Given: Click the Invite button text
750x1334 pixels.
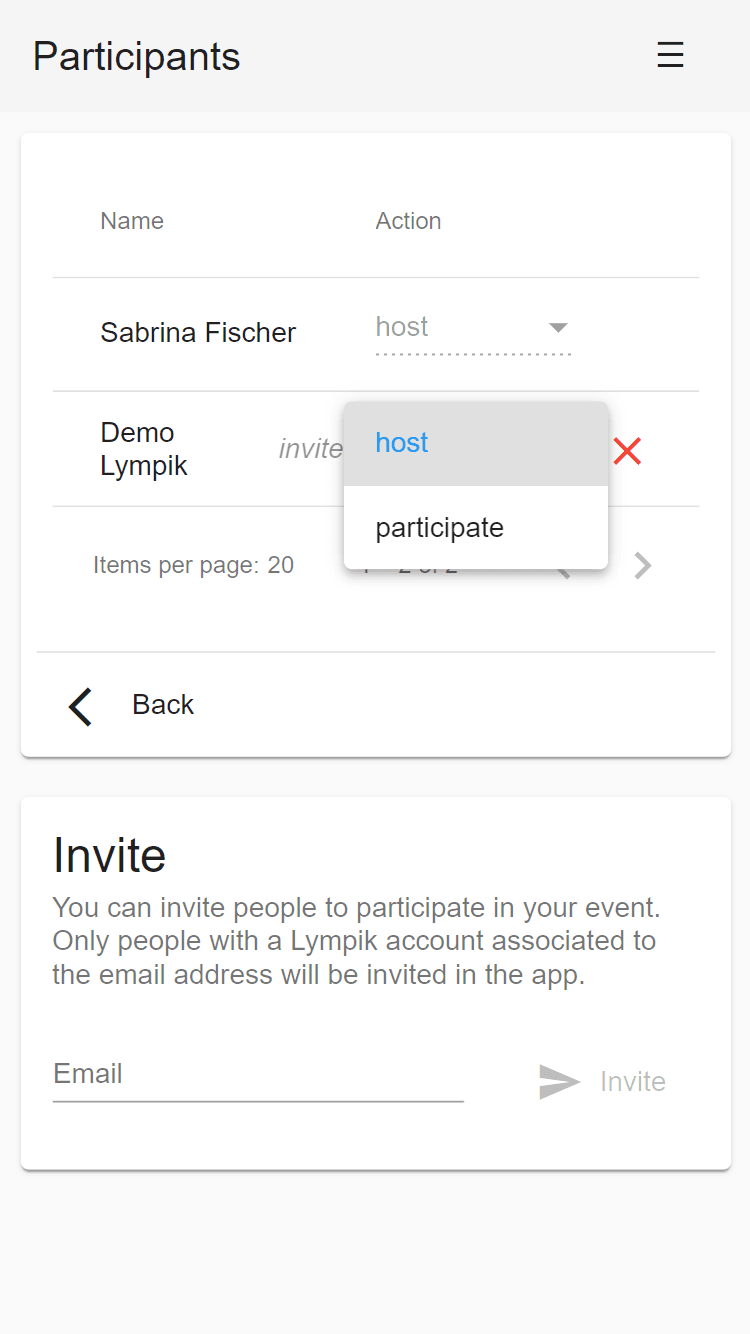Looking at the screenshot, I should 633,1082.
